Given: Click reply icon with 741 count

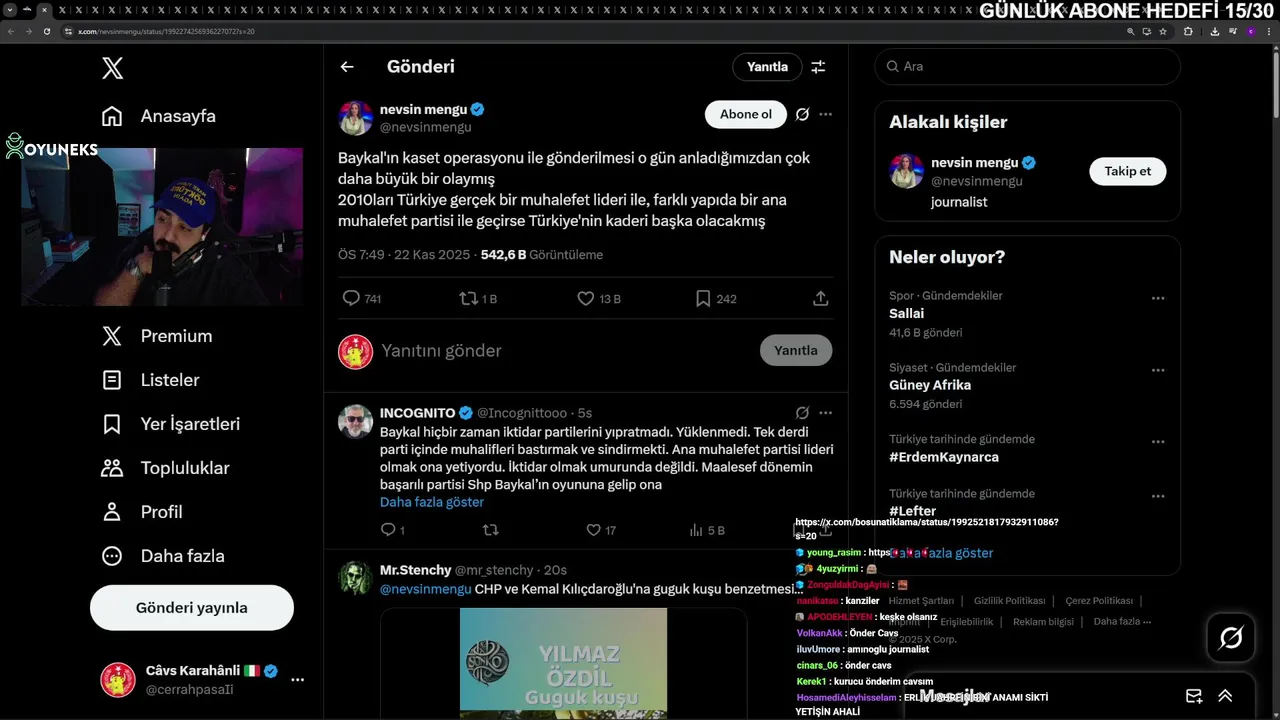Looking at the screenshot, I should coord(351,298).
